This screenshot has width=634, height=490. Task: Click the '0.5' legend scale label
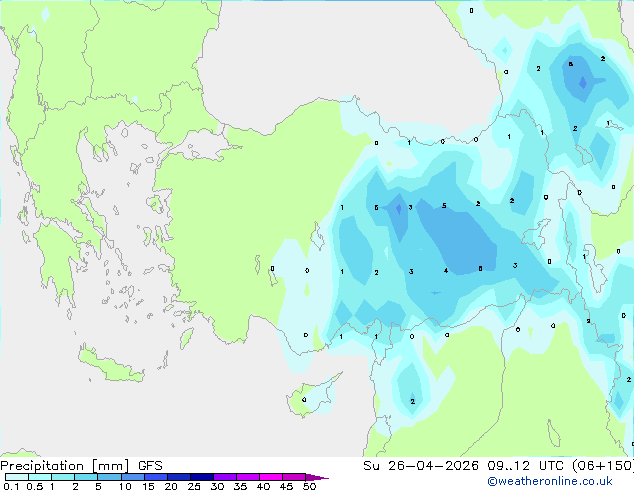(x=35, y=486)
